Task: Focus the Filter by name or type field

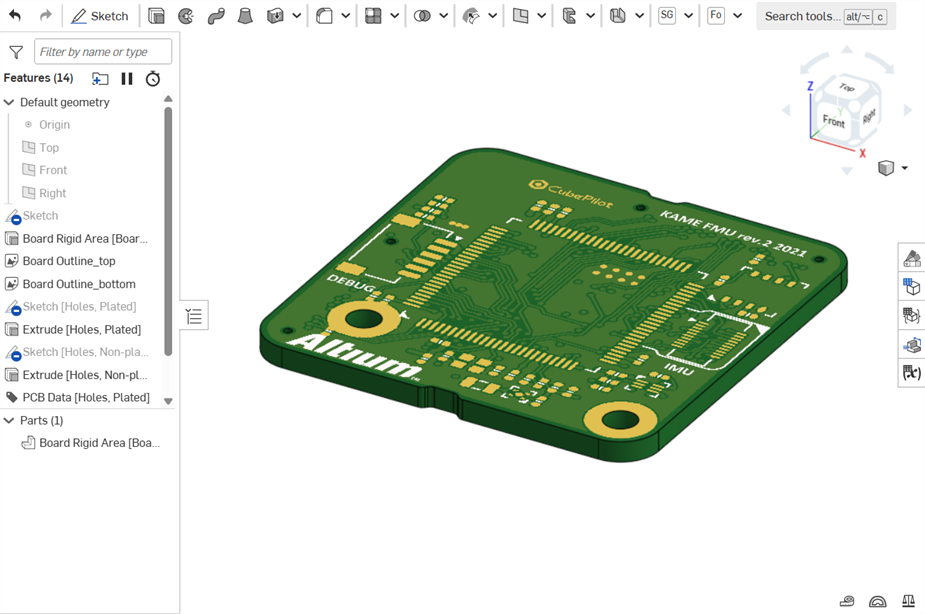Action: coord(103,52)
